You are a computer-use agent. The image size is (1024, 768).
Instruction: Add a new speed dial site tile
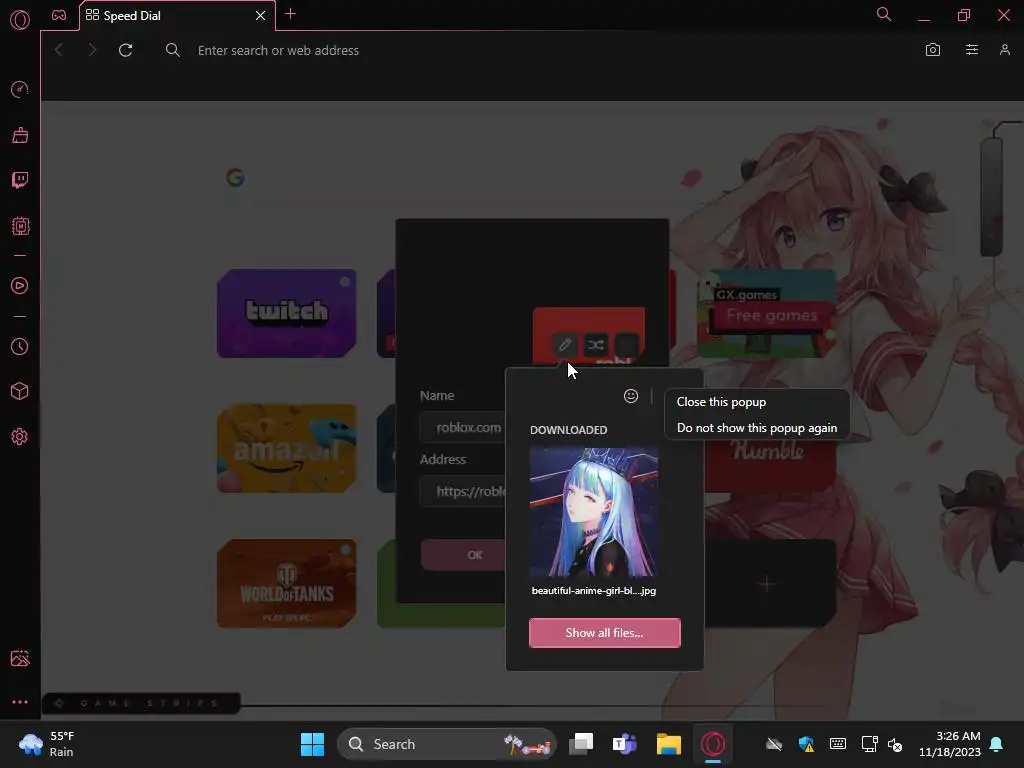[x=771, y=583]
